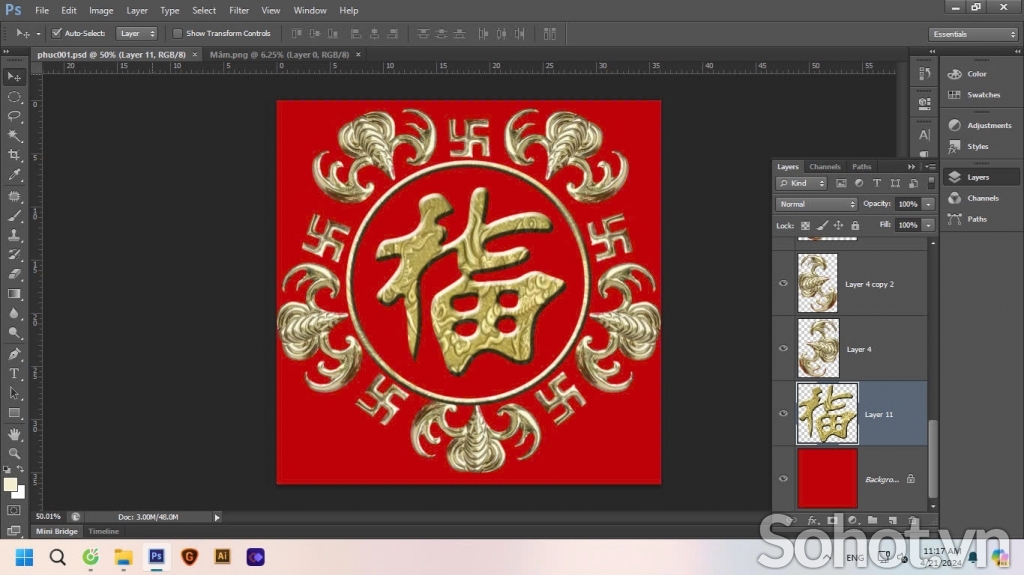The image size is (1024, 575).
Task: Open File Explorer from the taskbar
Action: pyautogui.click(x=123, y=557)
